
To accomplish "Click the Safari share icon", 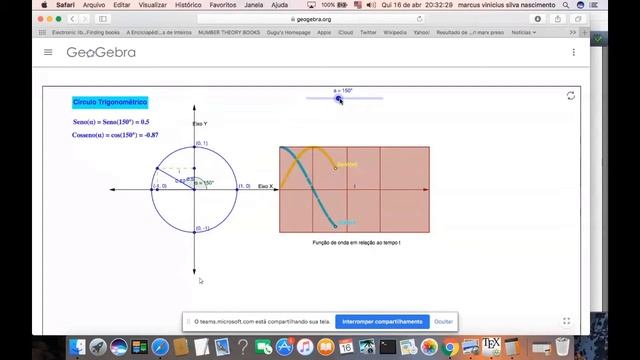I will 558,19.
